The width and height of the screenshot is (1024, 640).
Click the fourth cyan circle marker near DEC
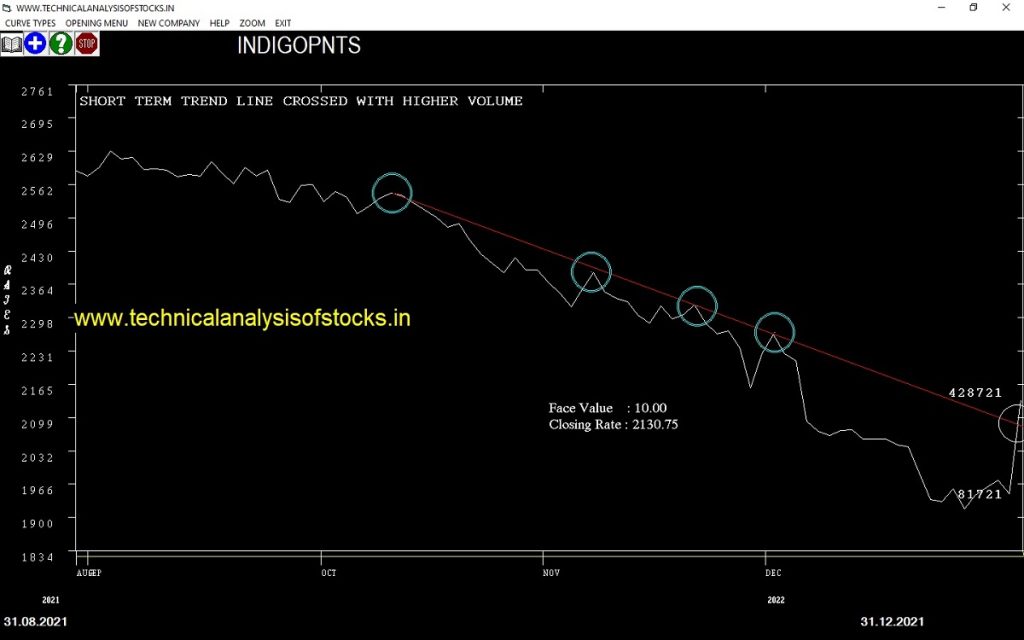pyautogui.click(x=774, y=332)
